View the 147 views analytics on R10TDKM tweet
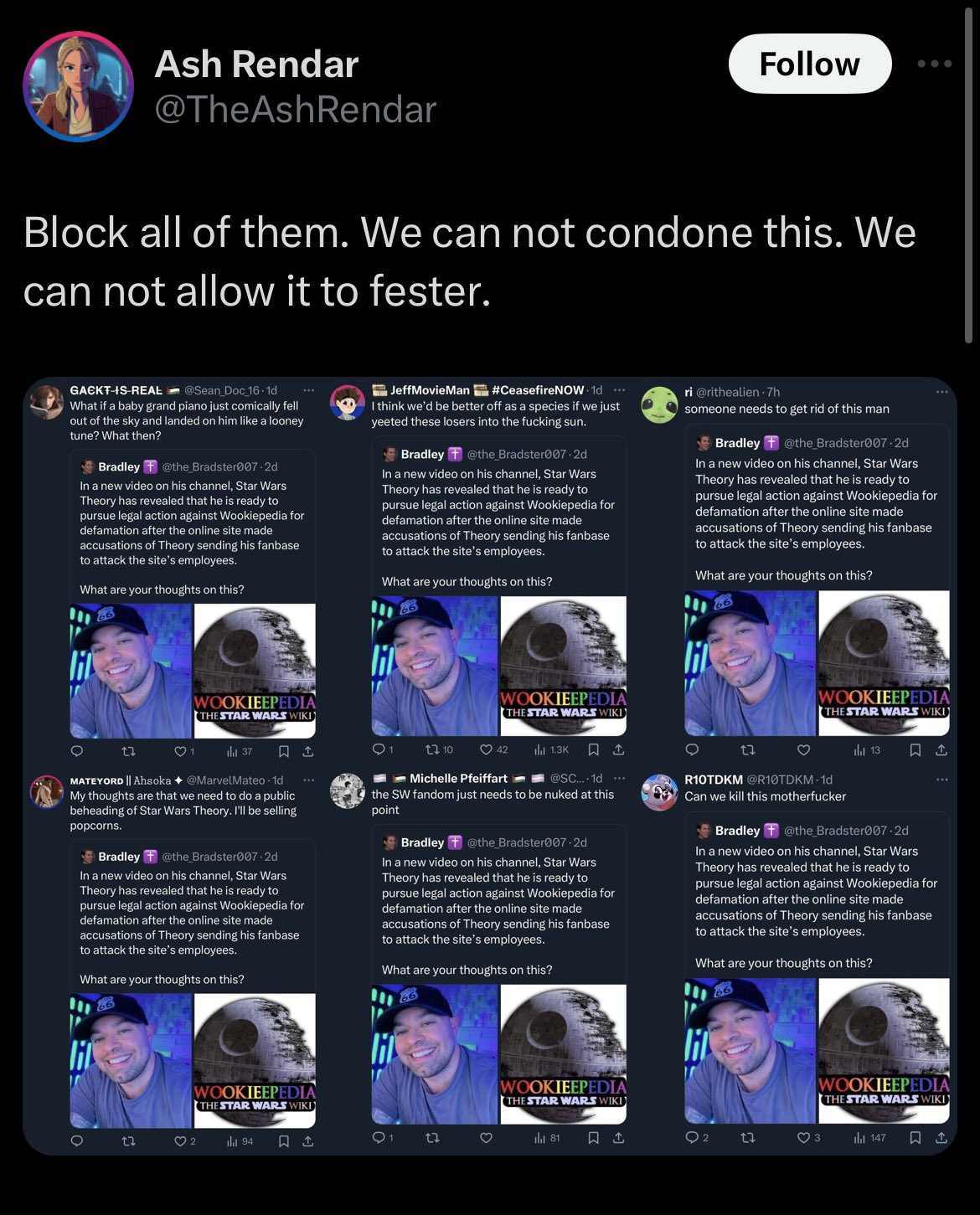 (869, 1137)
